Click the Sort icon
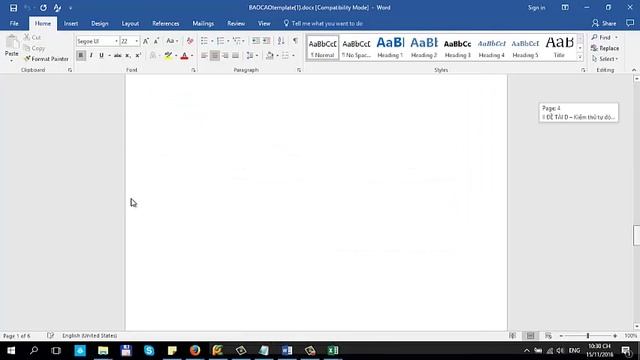Image resolution: width=640 pixels, height=360 pixels. point(281,41)
